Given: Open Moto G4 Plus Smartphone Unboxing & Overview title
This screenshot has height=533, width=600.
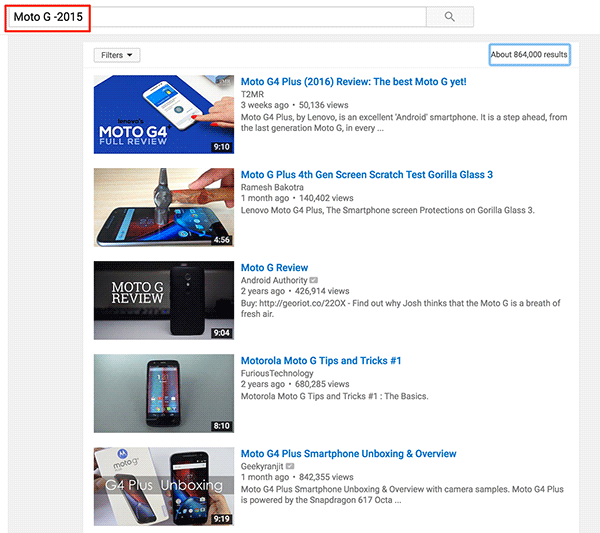Looking at the screenshot, I should coord(348,454).
